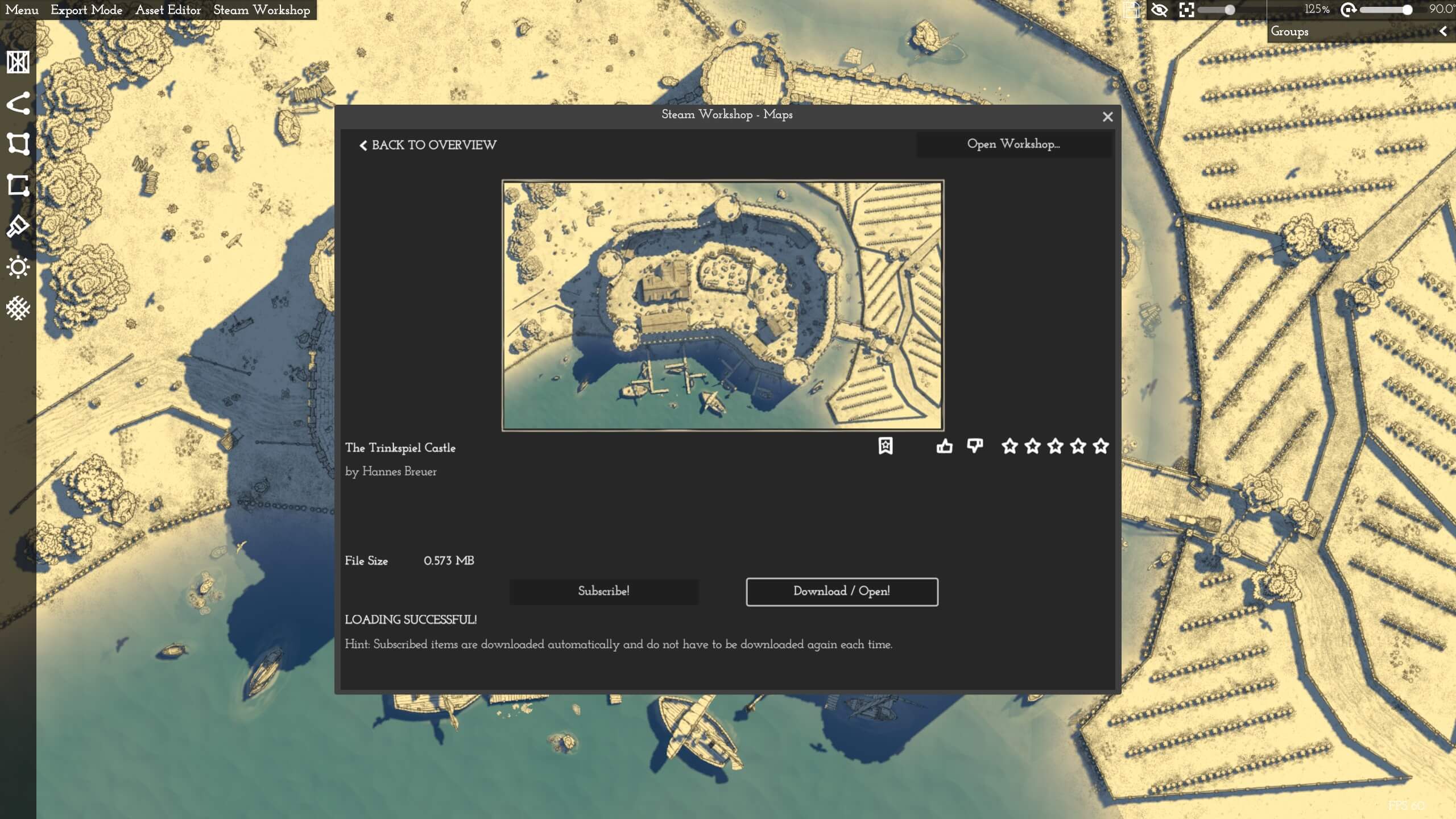The height and width of the screenshot is (819, 1456).
Task: Open the Asset Editor
Action: pyautogui.click(x=168, y=10)
